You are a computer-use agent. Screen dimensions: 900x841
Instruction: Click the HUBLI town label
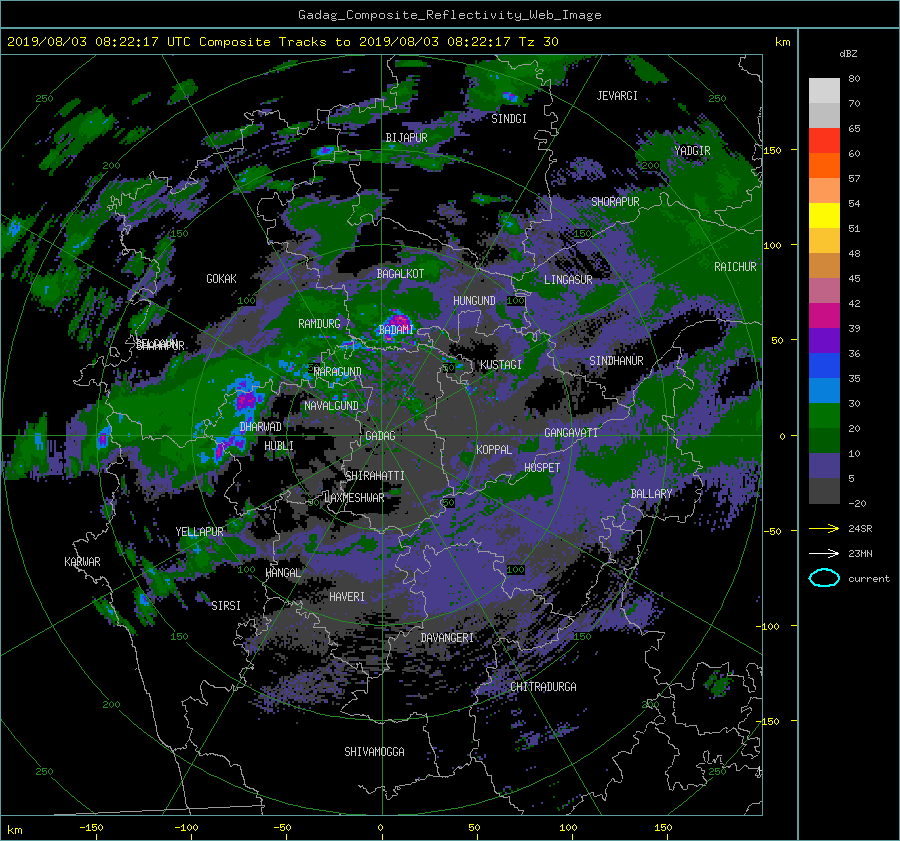pyautogui.click(x=279, y=446)
